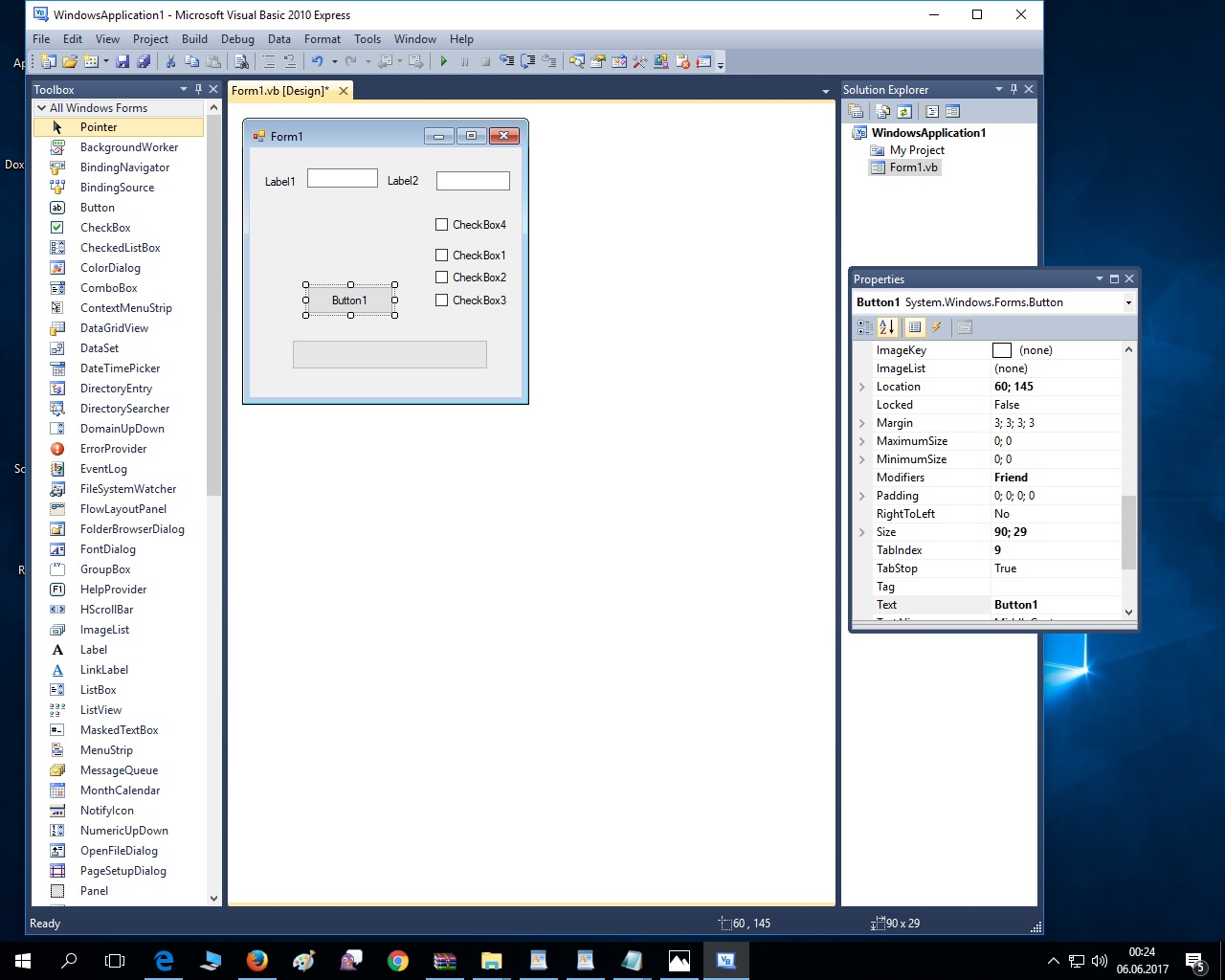
Task: Click the Properties list icon in Properties panel
Action: 915,327
